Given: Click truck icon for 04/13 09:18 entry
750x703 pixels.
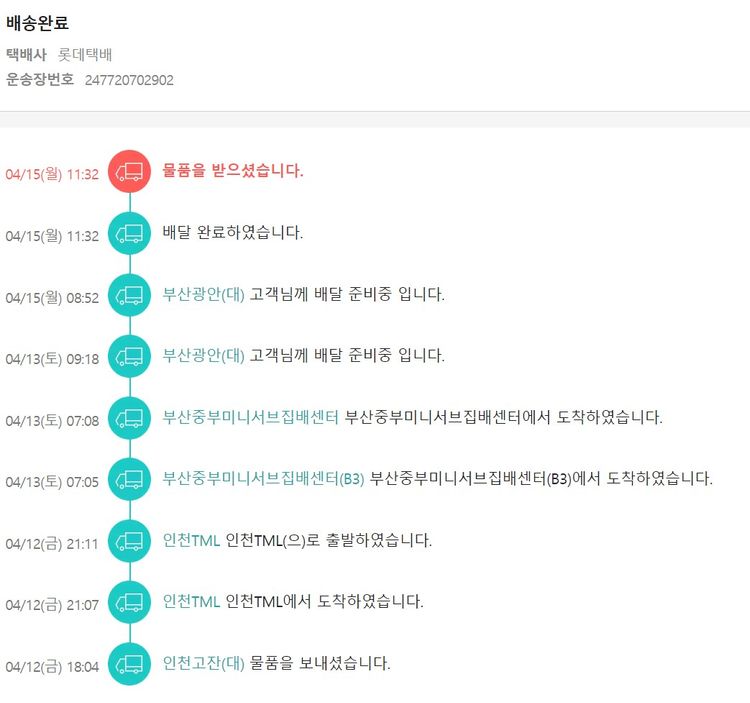Looking at the screenshot, I should pos(129,356).
